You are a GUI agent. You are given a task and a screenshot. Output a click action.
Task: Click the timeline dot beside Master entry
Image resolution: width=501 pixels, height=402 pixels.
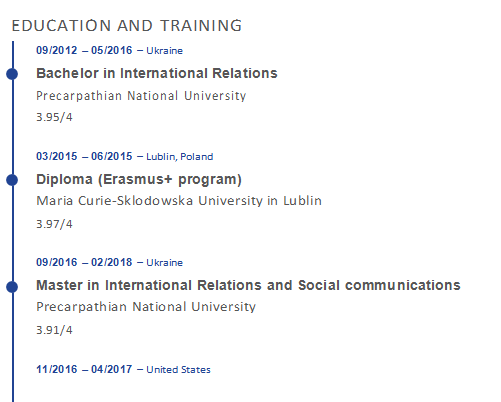point(12,287)
